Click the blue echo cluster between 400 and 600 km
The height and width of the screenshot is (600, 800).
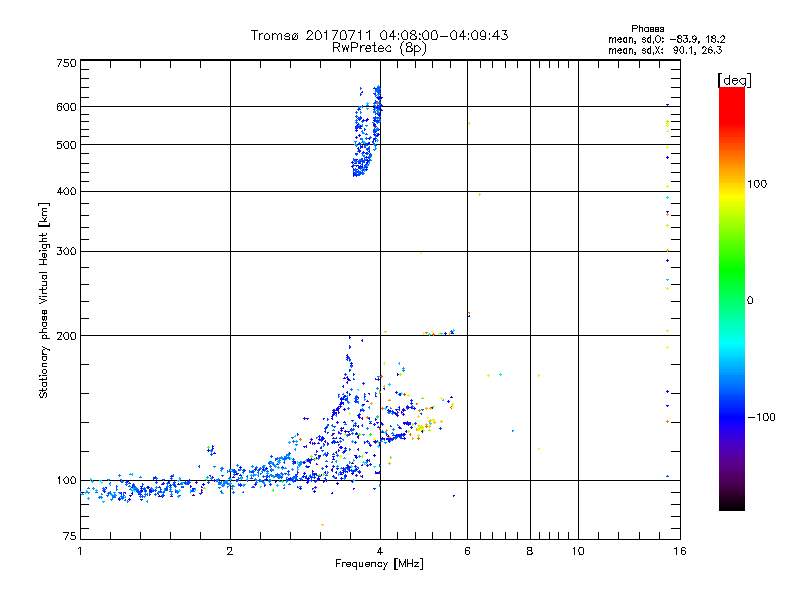(x=366, y=133)
